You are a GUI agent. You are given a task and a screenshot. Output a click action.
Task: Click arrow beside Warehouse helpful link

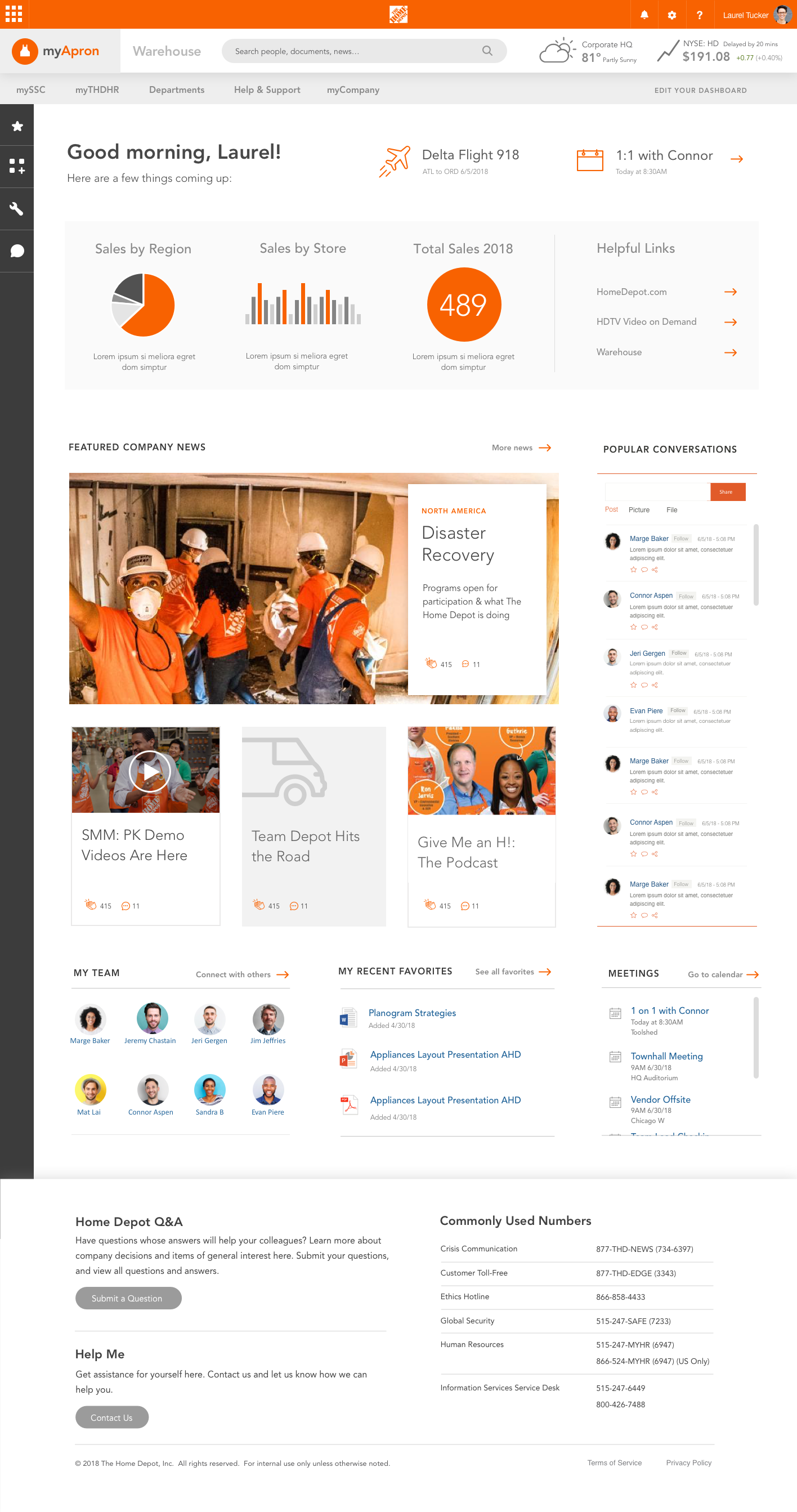click(x=731, y=353)
